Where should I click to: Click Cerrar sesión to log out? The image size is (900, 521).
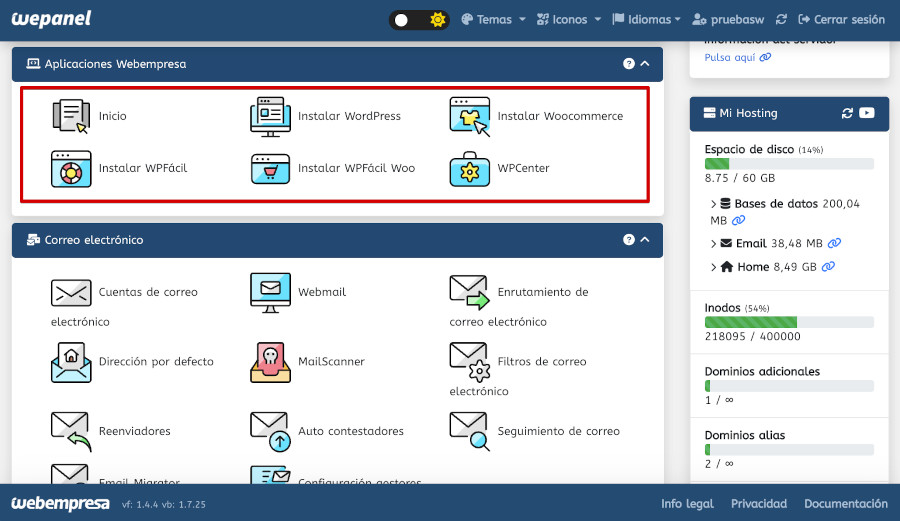(841, 20)
